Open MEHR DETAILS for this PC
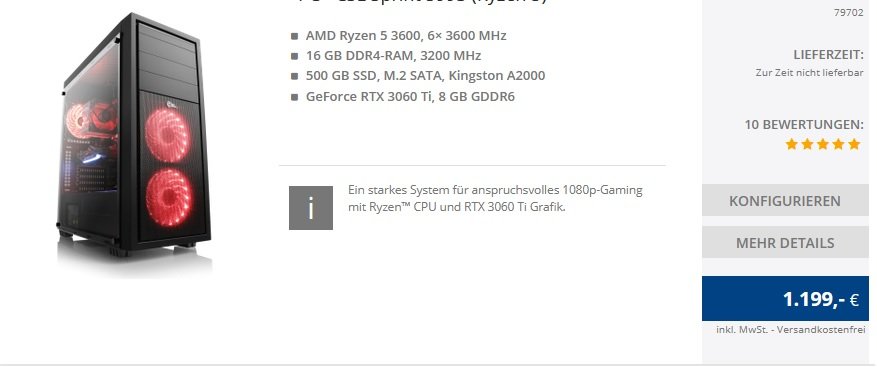 [x=785, y=242]
